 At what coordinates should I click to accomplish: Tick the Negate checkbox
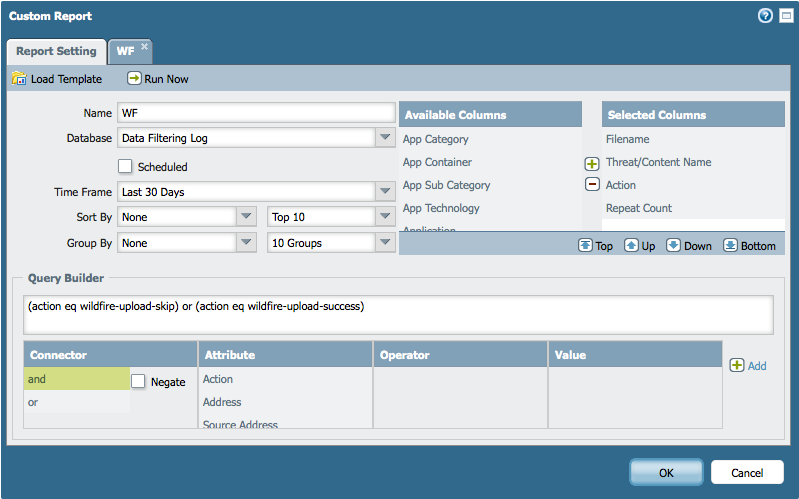point(138,381)
